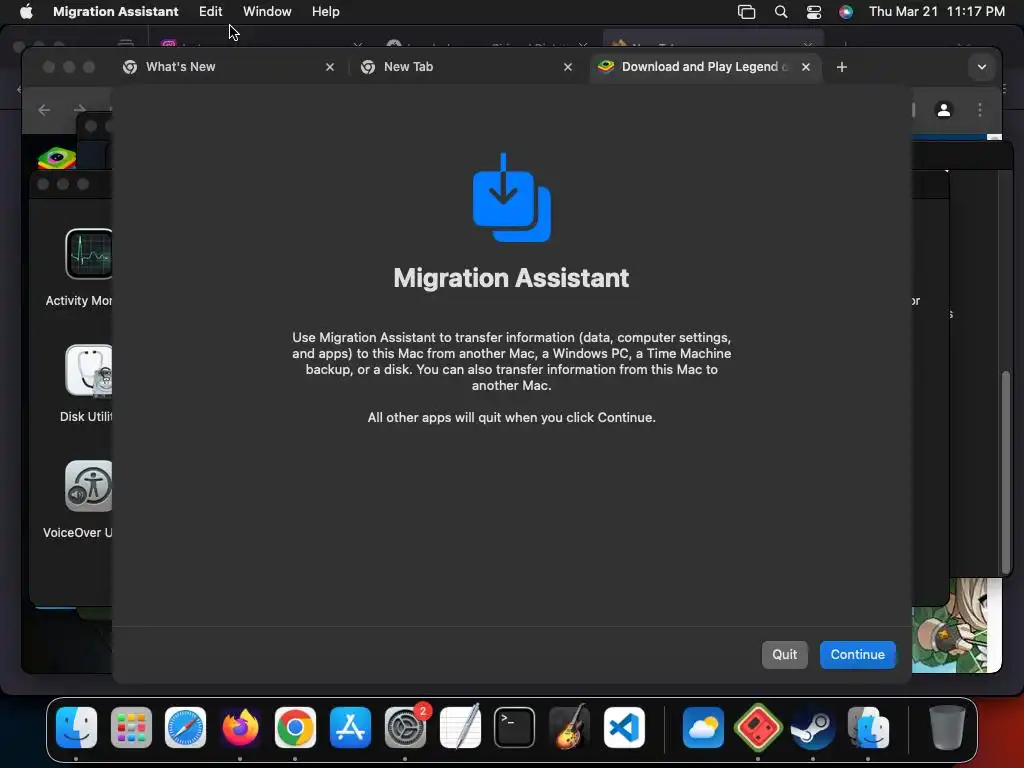The height and width of the screenshot is (768, 1024).
Task: Open the red game console app in Dock
Action: [x=758, y=728]
